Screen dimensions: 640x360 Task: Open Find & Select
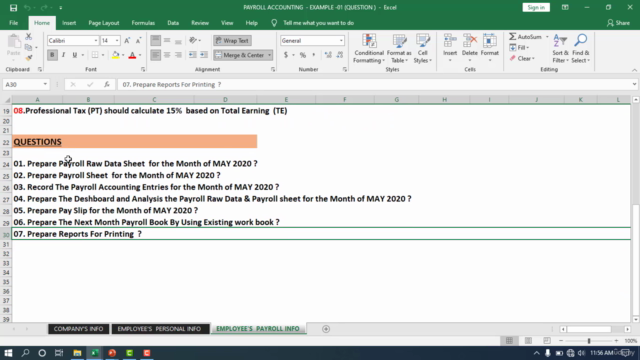[580, 48]
